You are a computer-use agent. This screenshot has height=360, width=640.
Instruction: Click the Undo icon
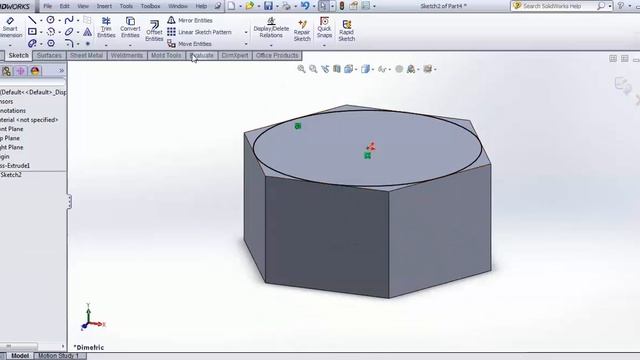[305, 6]
